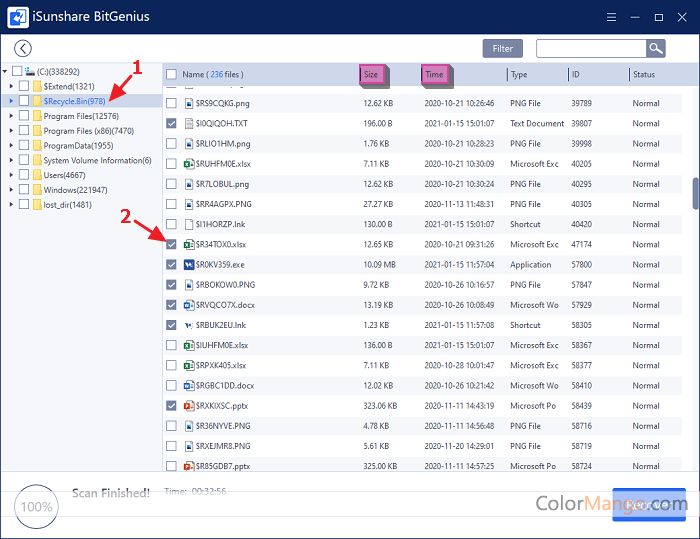700x539 pixels.
Task: Expand the Program Files(12576) tree node
Action: (11, 116)
